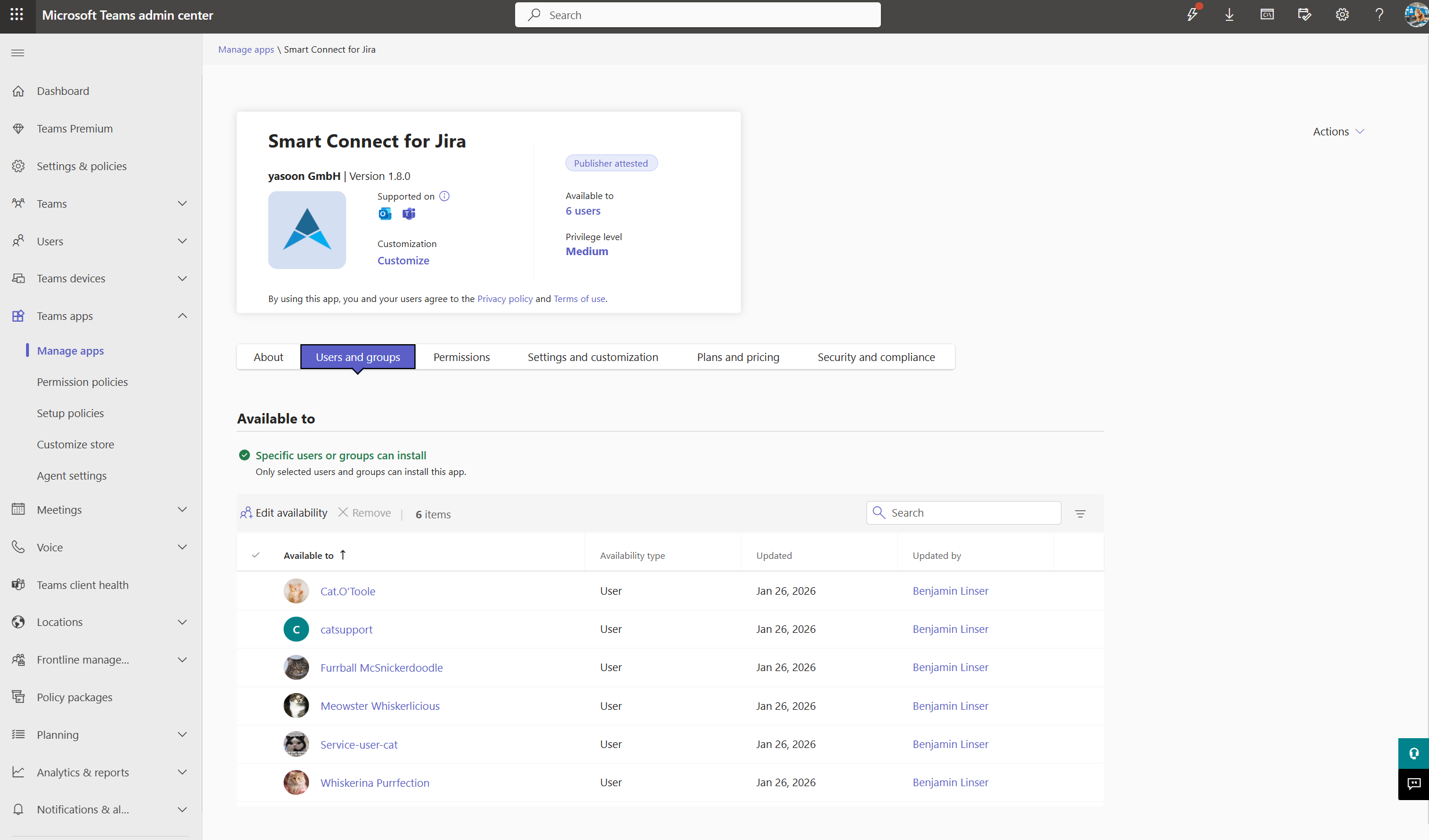Click Edit availability button
1429x840 pixels.
(x=284, y=513)
